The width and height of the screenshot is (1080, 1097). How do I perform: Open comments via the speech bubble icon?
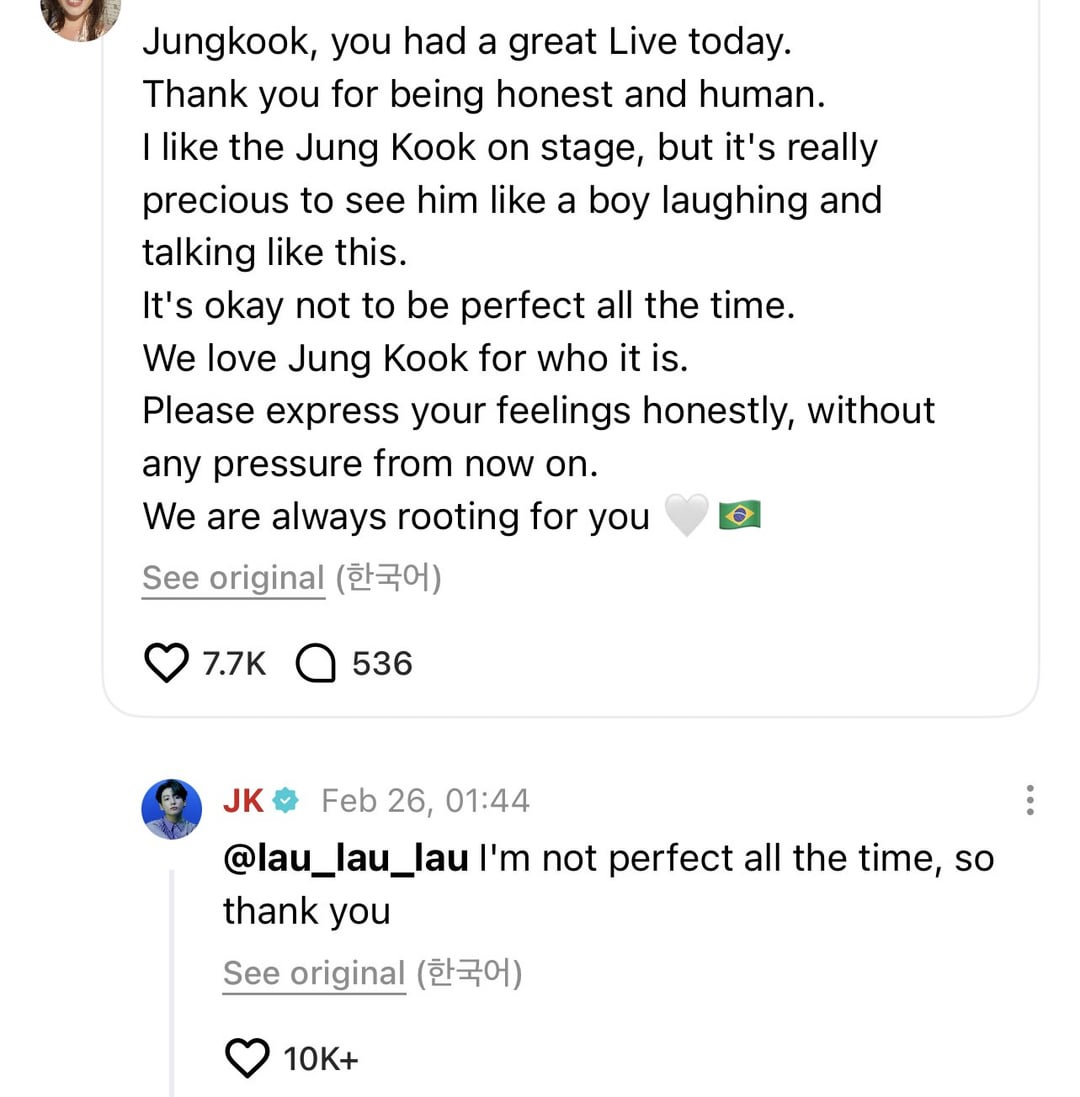click(x=316, y=663)
